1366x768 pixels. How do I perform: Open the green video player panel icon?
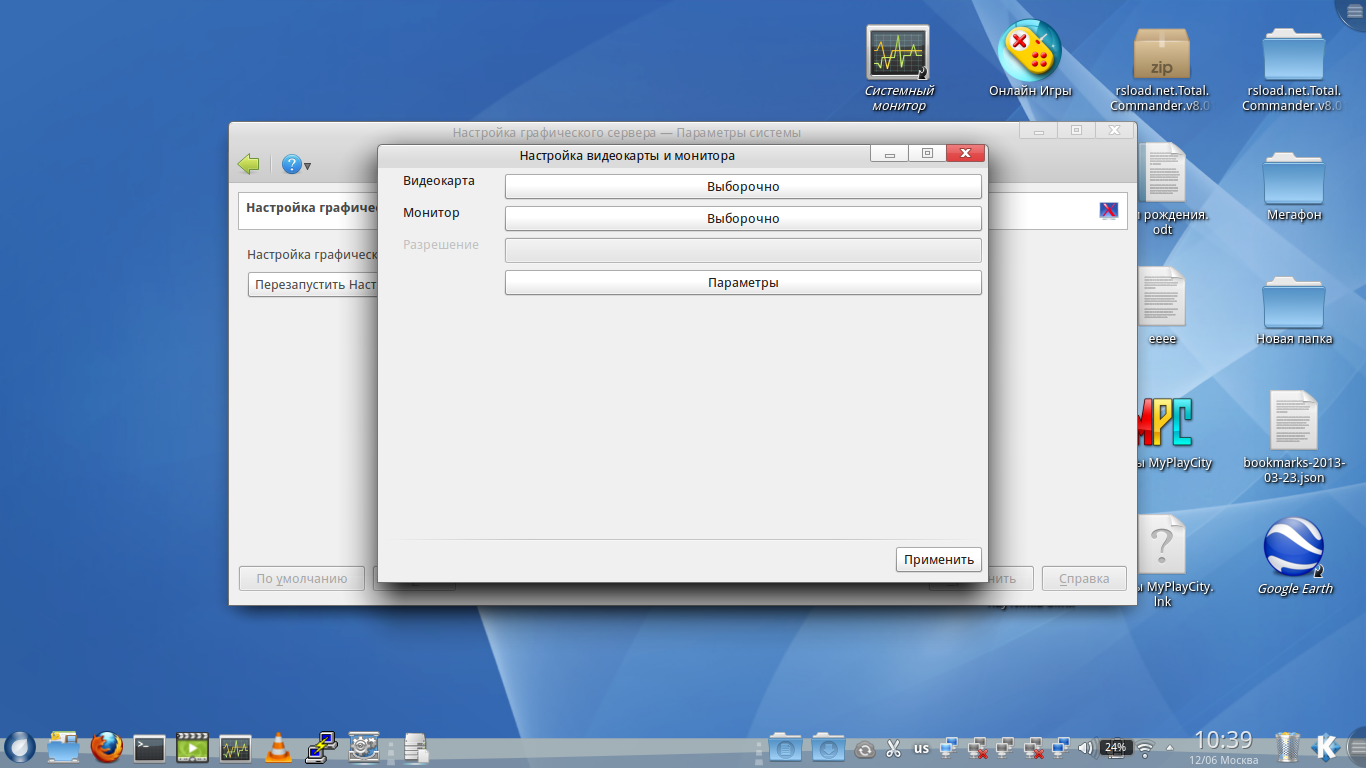pos(192,747)
